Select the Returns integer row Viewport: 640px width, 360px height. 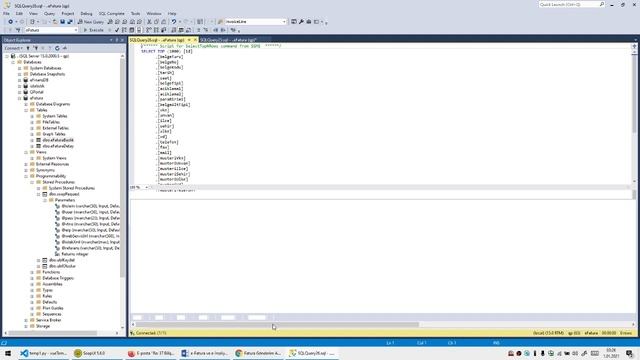(75, 254)
